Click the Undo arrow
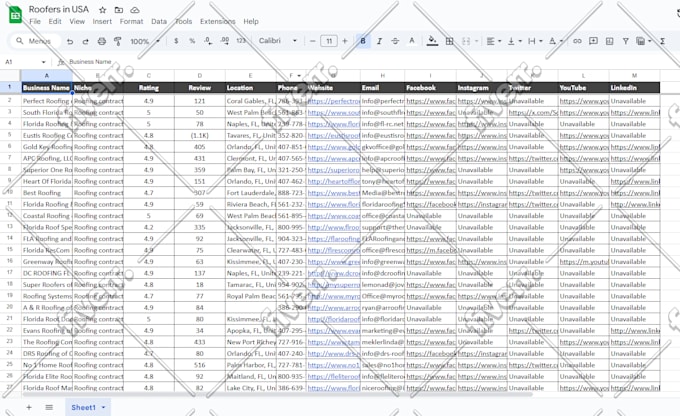Viewport: 680px width, 416px height. (70, 41)
